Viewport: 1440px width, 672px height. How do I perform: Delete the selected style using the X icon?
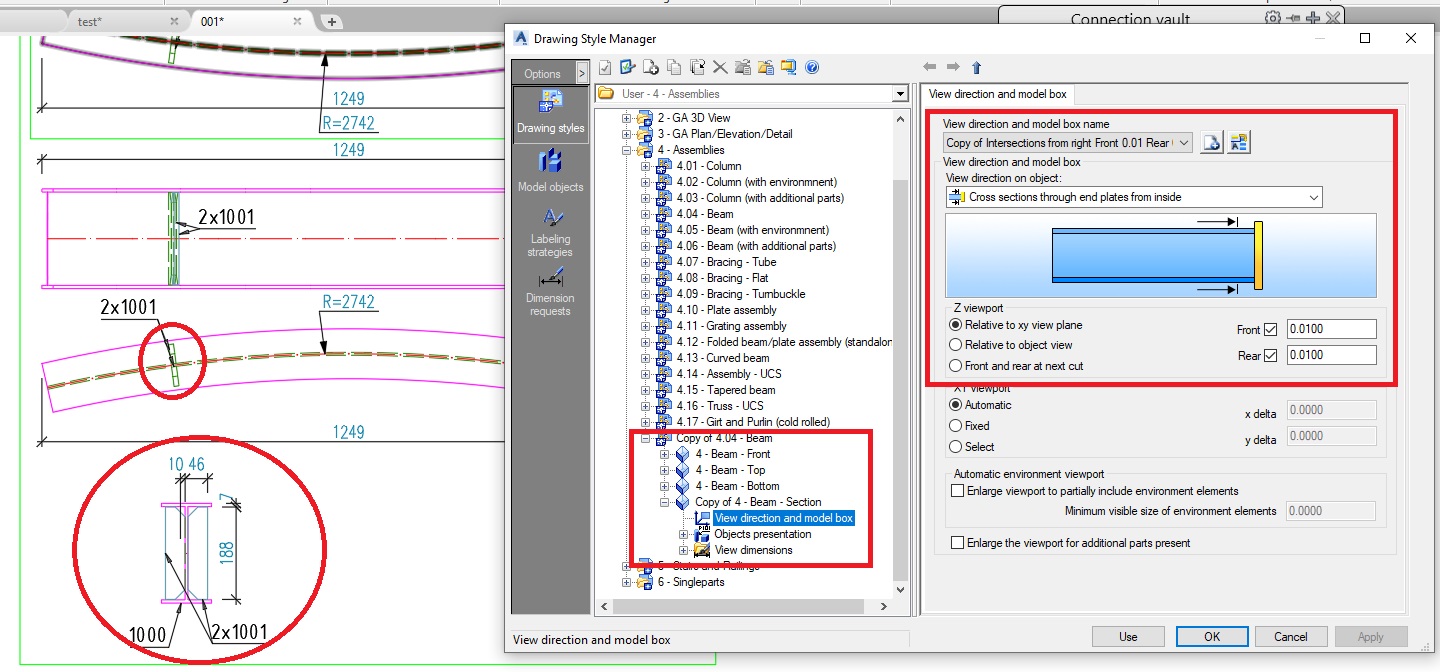[722, 67]
